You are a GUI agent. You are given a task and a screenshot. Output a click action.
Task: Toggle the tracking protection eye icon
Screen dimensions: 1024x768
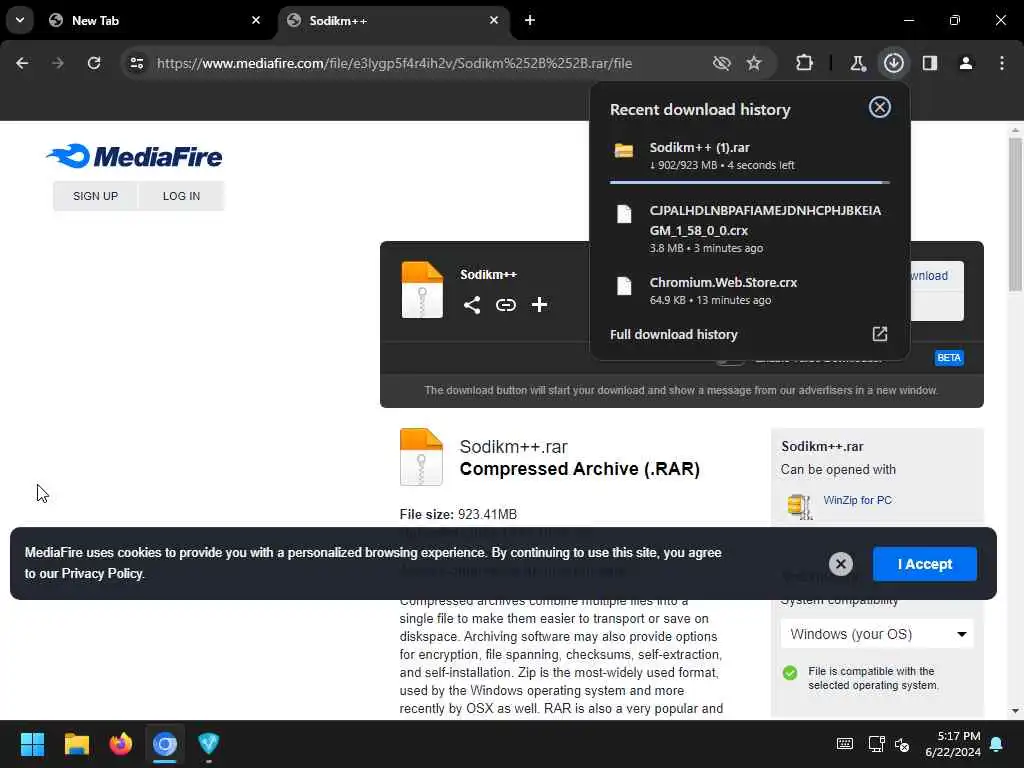[x=722, y=63]
